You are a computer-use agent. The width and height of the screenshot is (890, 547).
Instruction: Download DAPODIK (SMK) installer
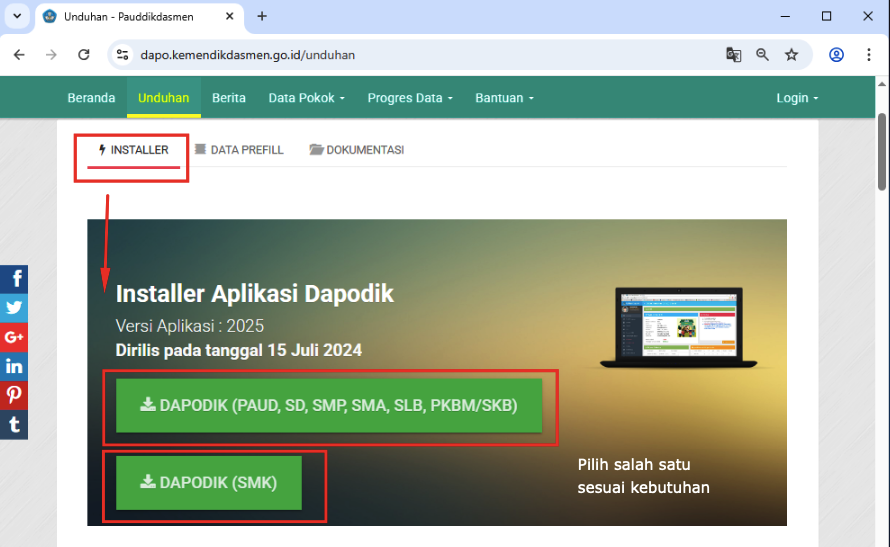coord(208,482)
